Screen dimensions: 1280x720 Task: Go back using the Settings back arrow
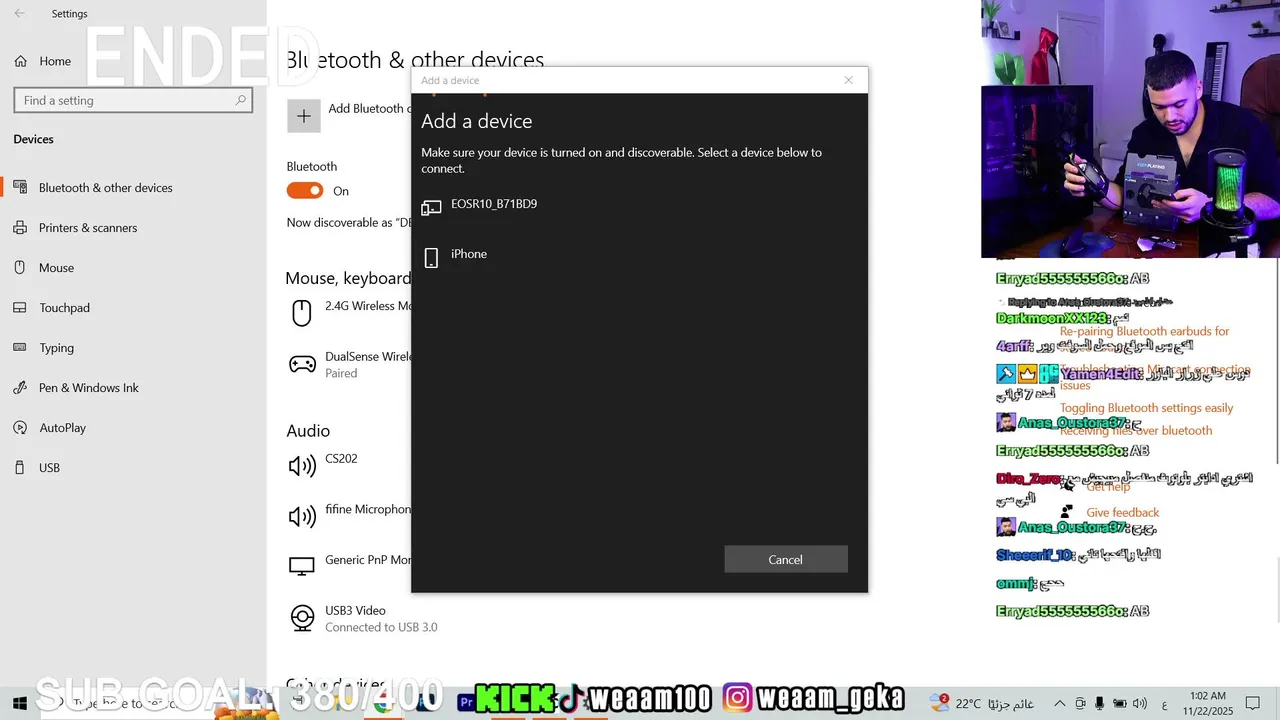coord(20,14)
